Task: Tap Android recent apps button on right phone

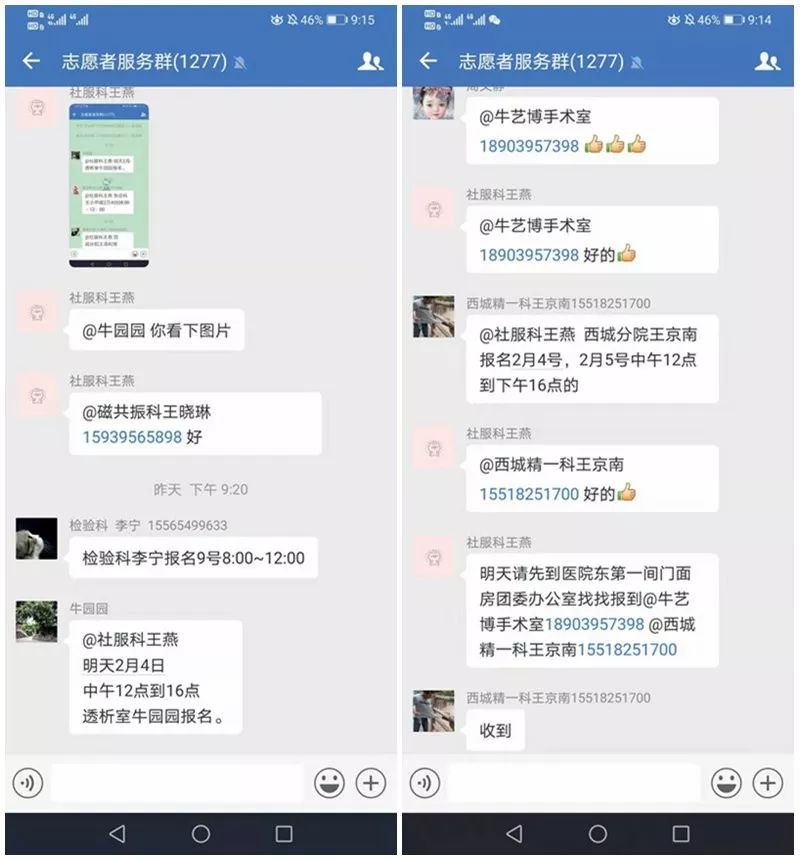Action: pos(681,834)
